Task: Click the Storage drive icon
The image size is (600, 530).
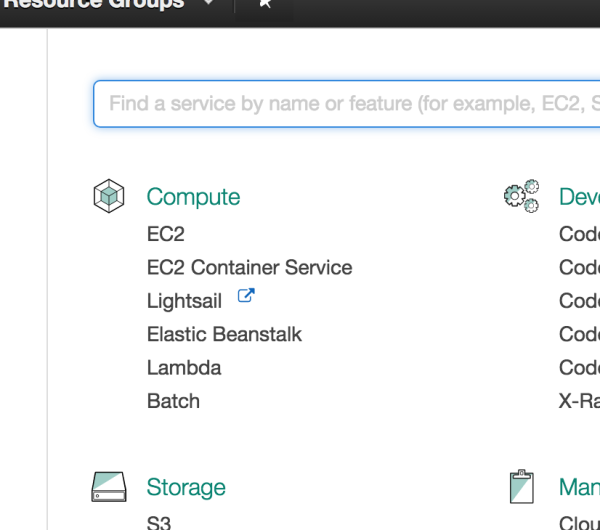Action: tap(108, 487)
